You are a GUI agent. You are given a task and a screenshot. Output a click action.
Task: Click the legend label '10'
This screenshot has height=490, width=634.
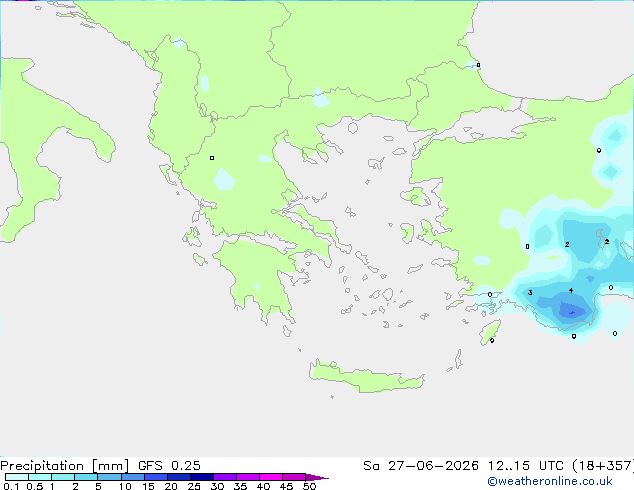[x=125, y=486]
